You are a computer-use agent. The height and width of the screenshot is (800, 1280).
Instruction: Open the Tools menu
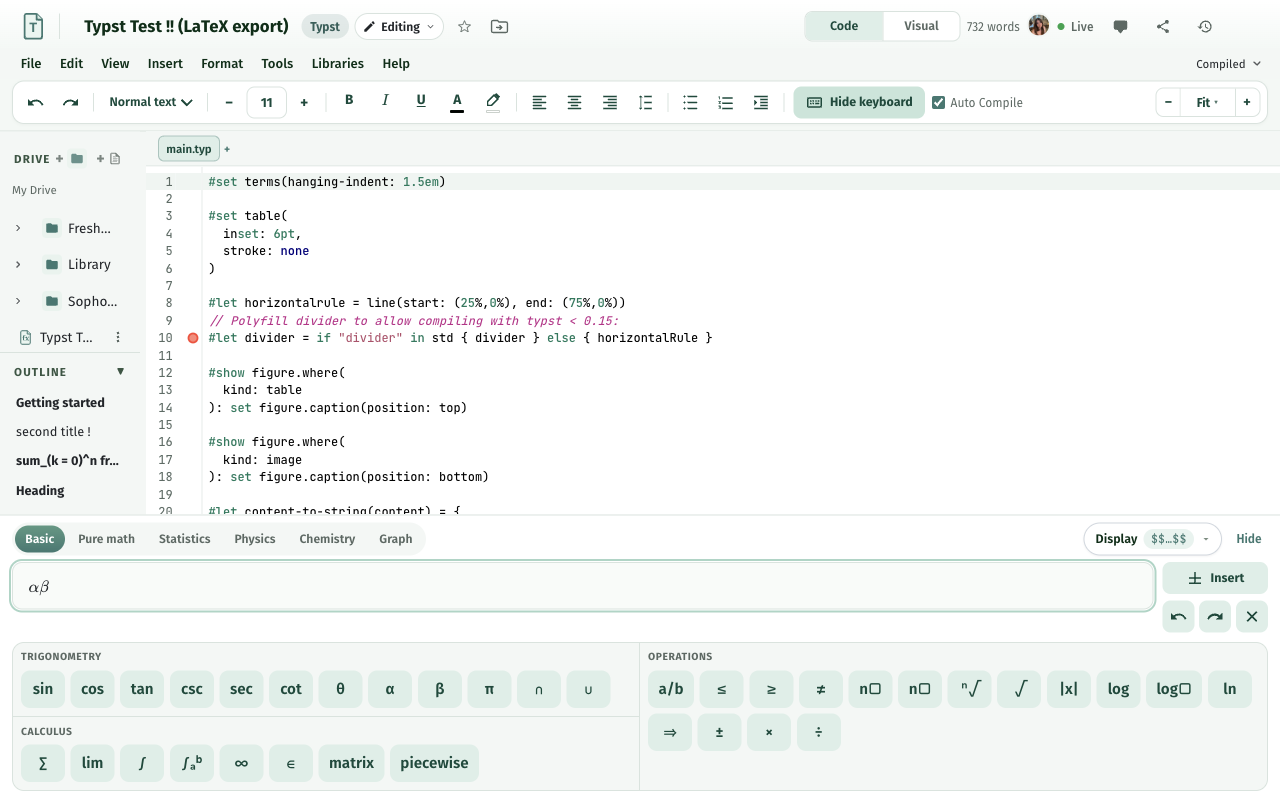pos(277,64)
